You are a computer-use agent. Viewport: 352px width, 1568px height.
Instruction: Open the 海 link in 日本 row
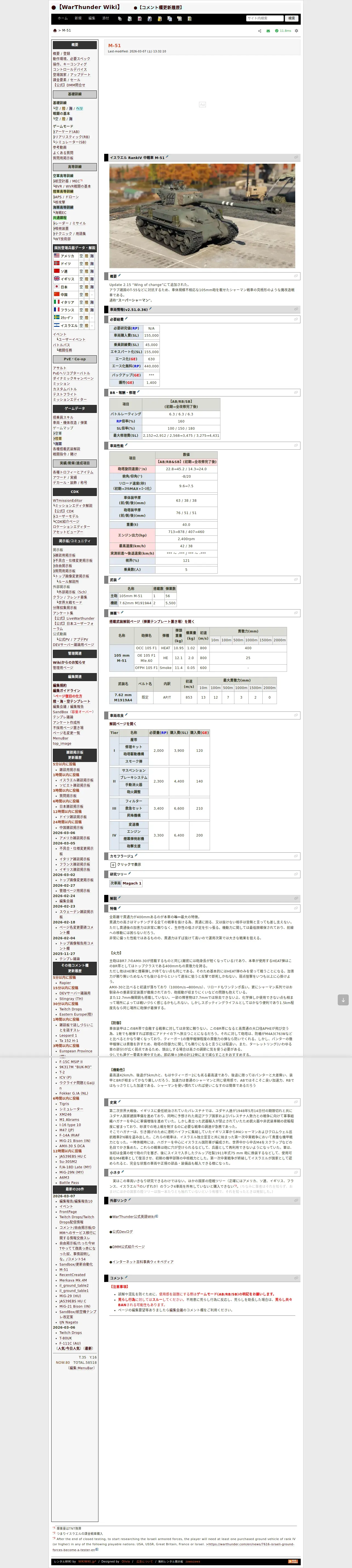[x=92, y=287]
